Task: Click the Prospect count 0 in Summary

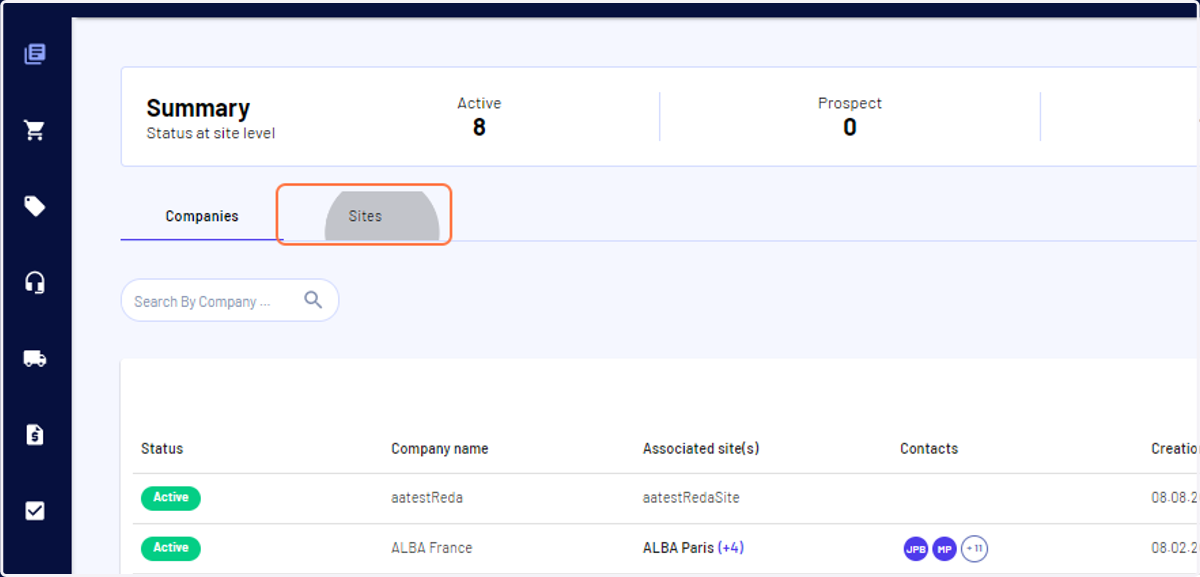Action: [850, 127]
